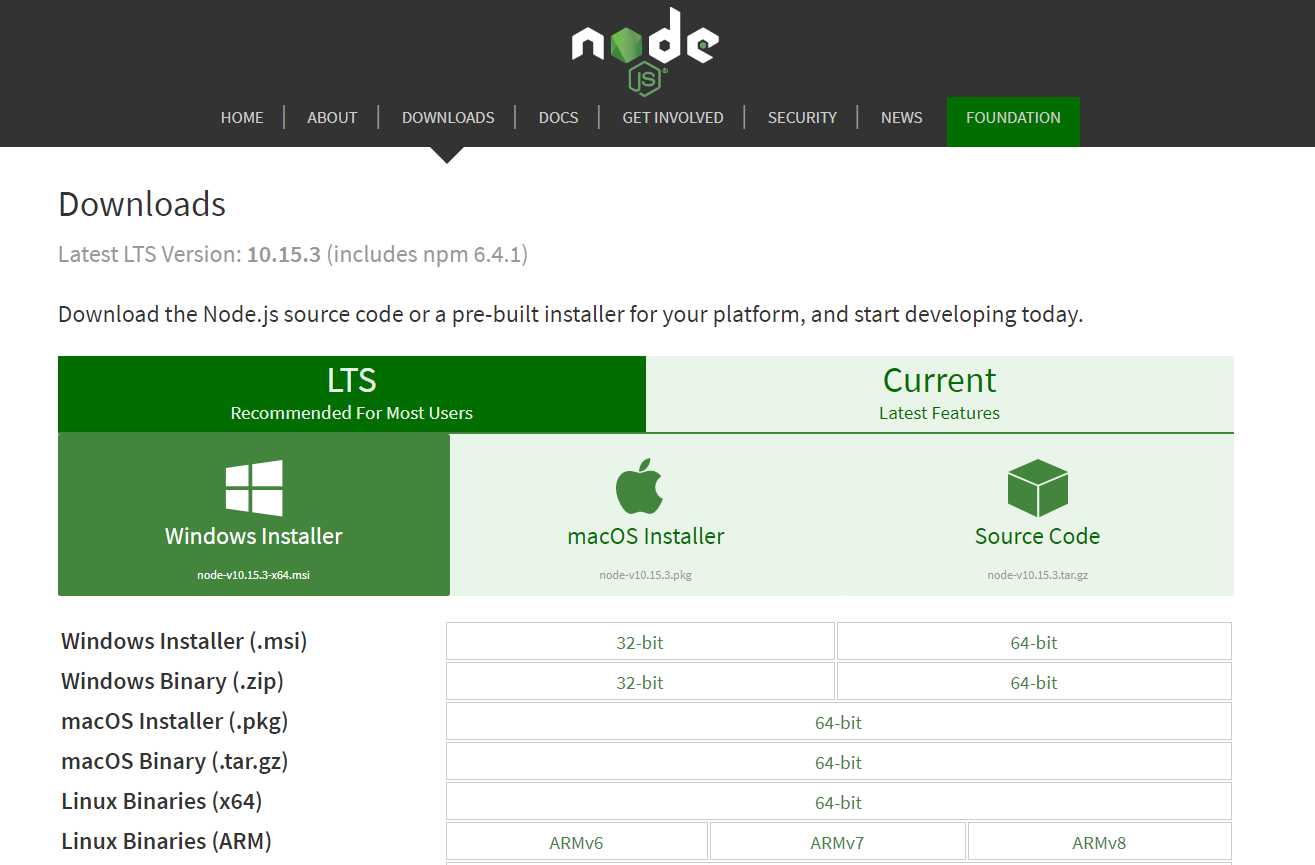Image resolution: width=1315 pixels, height=865 pixels.
Task: Click the macOS Installer label
Action: [646, 536]
